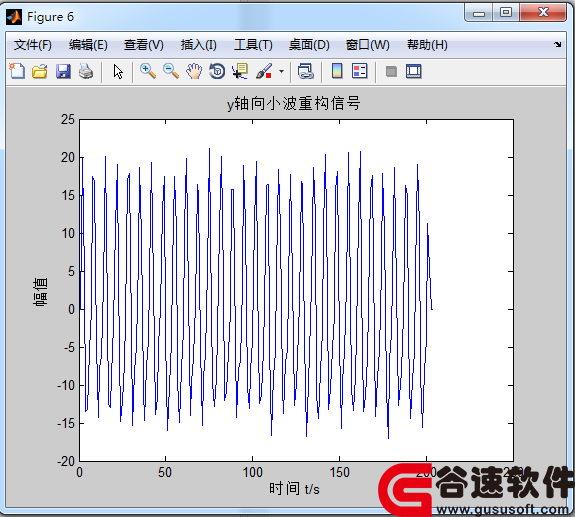575x517 pixels.
Task: Activate the Zoom In magnifier tool
Action: pos(148,71)
